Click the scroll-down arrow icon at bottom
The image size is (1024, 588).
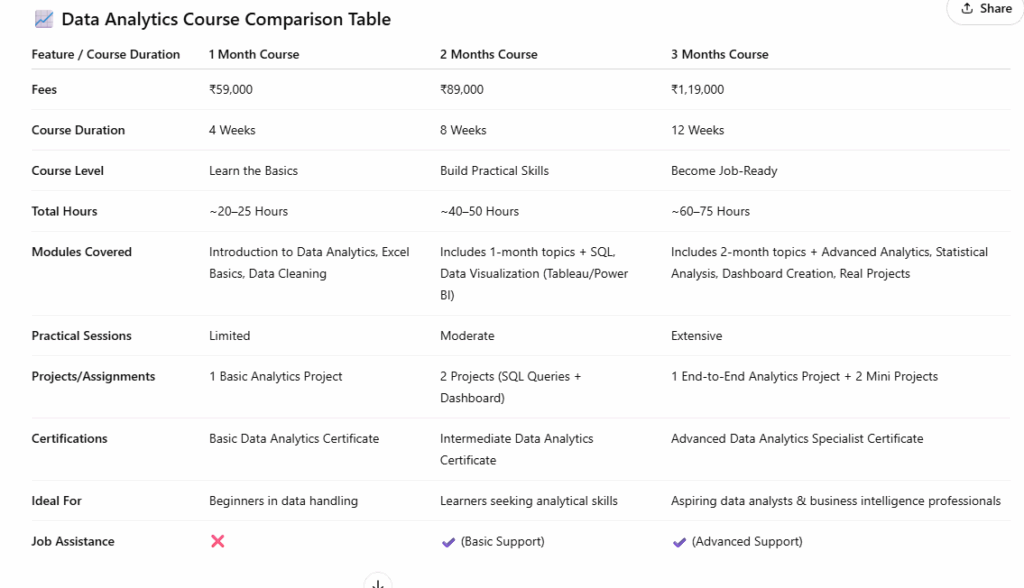377,582
